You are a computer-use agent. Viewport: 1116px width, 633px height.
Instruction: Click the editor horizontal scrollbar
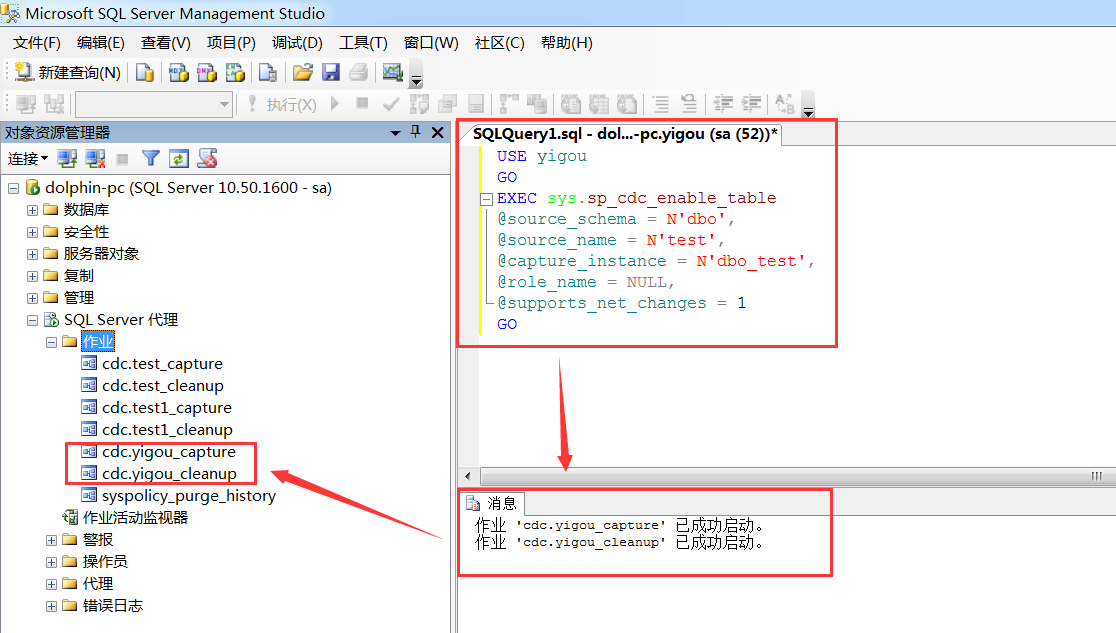pyautogui.click(x=780, y=476)
